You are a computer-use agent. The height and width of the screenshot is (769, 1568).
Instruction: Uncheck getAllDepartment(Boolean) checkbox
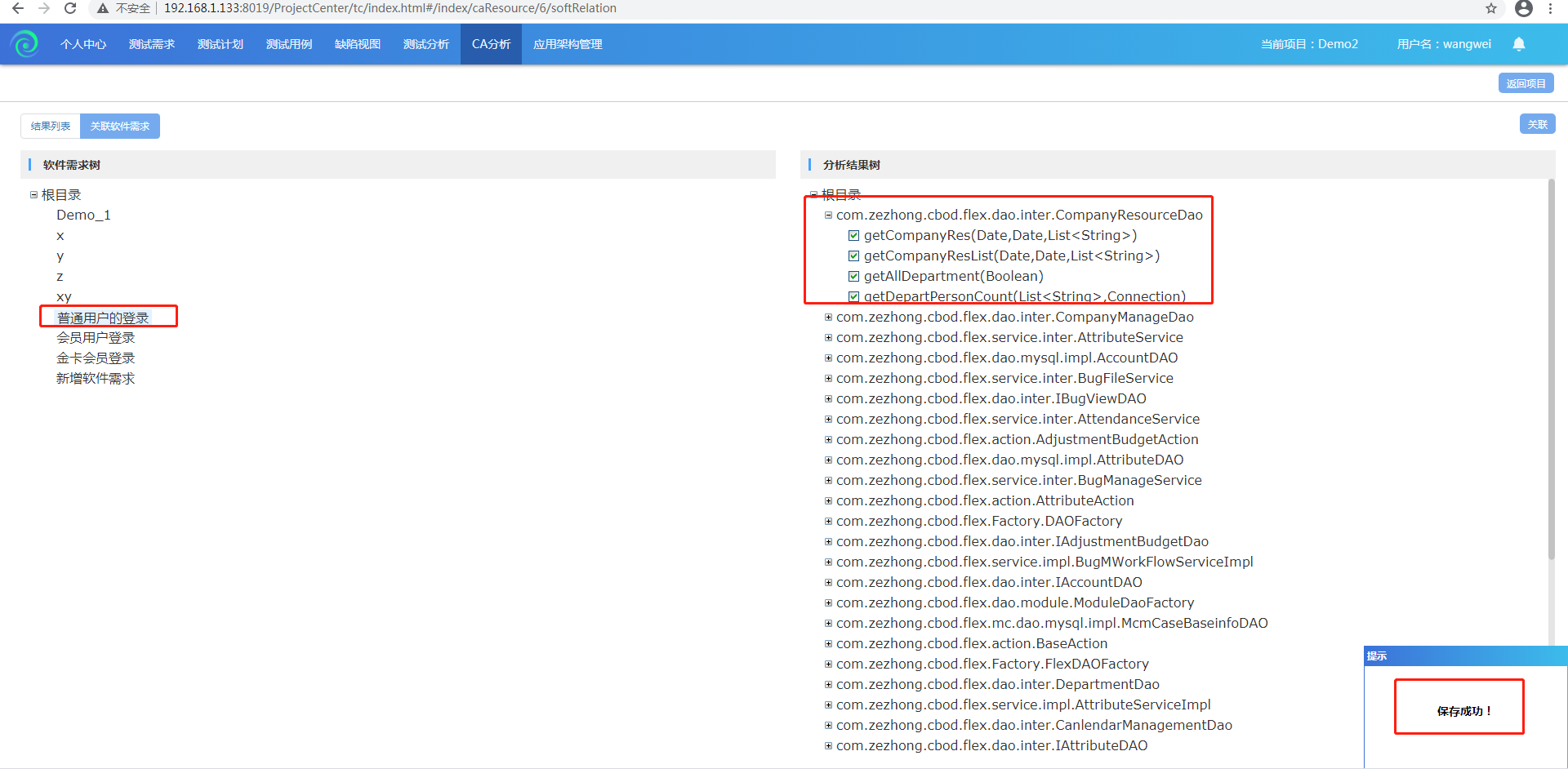[853, 277]
